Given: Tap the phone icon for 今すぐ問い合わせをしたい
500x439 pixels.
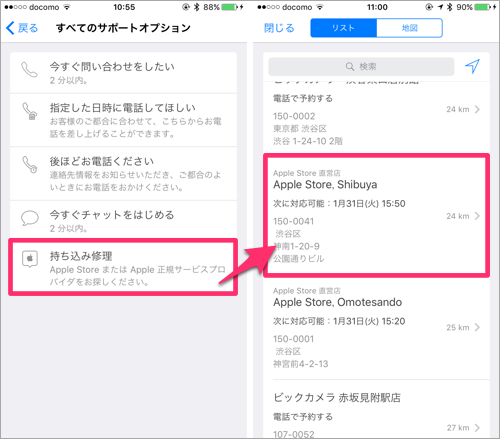Looking at the screenshot, I should coord(29,70).
